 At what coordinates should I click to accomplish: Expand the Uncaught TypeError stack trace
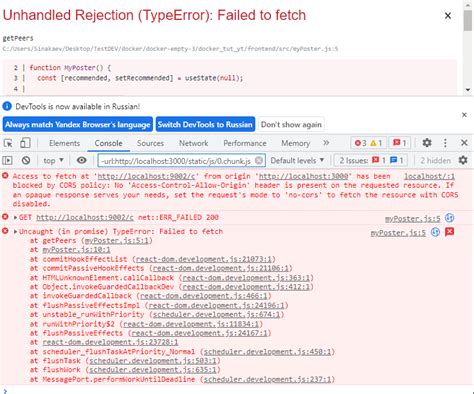(15, 232)
